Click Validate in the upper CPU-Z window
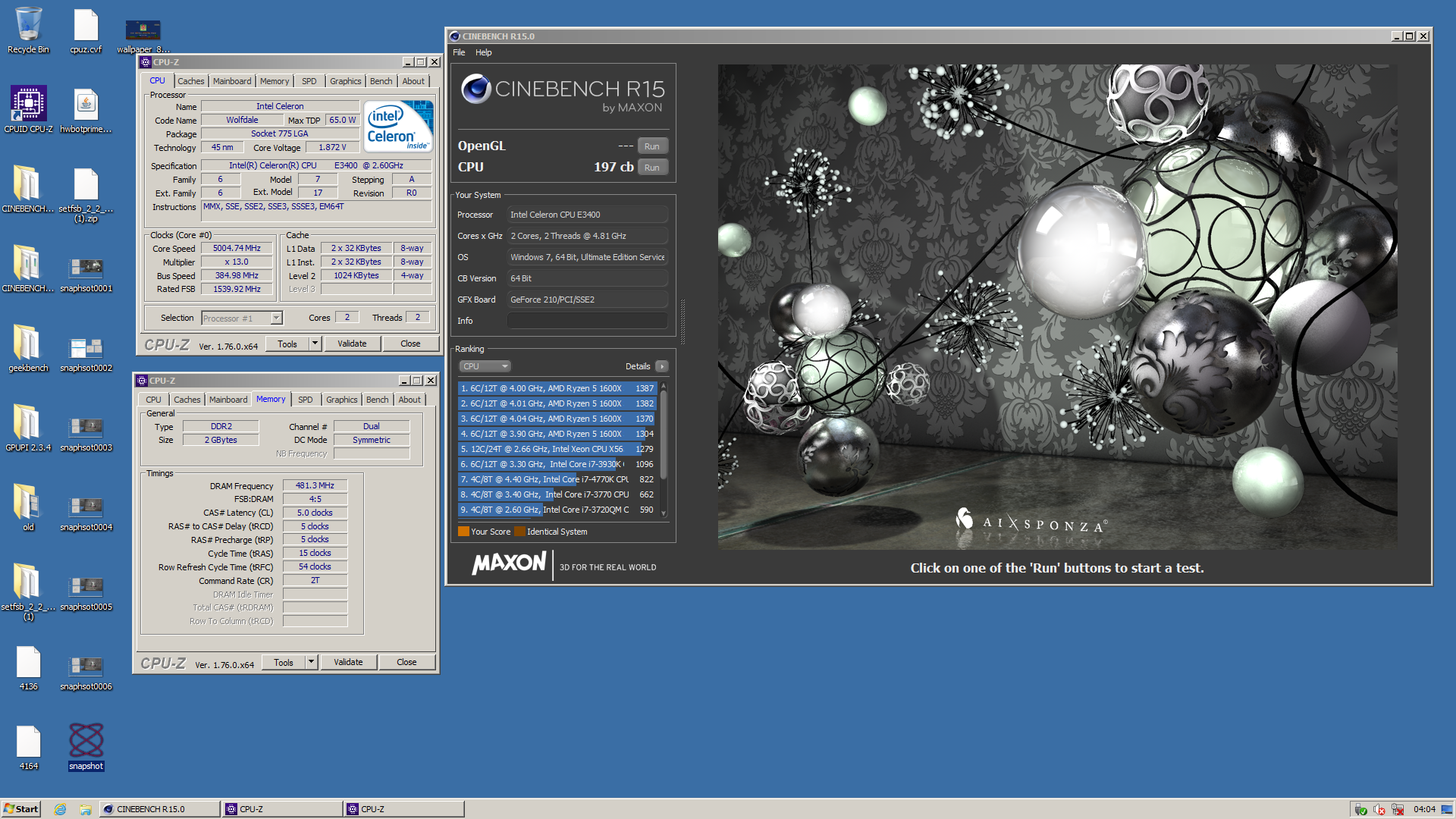 coord(352,344)
